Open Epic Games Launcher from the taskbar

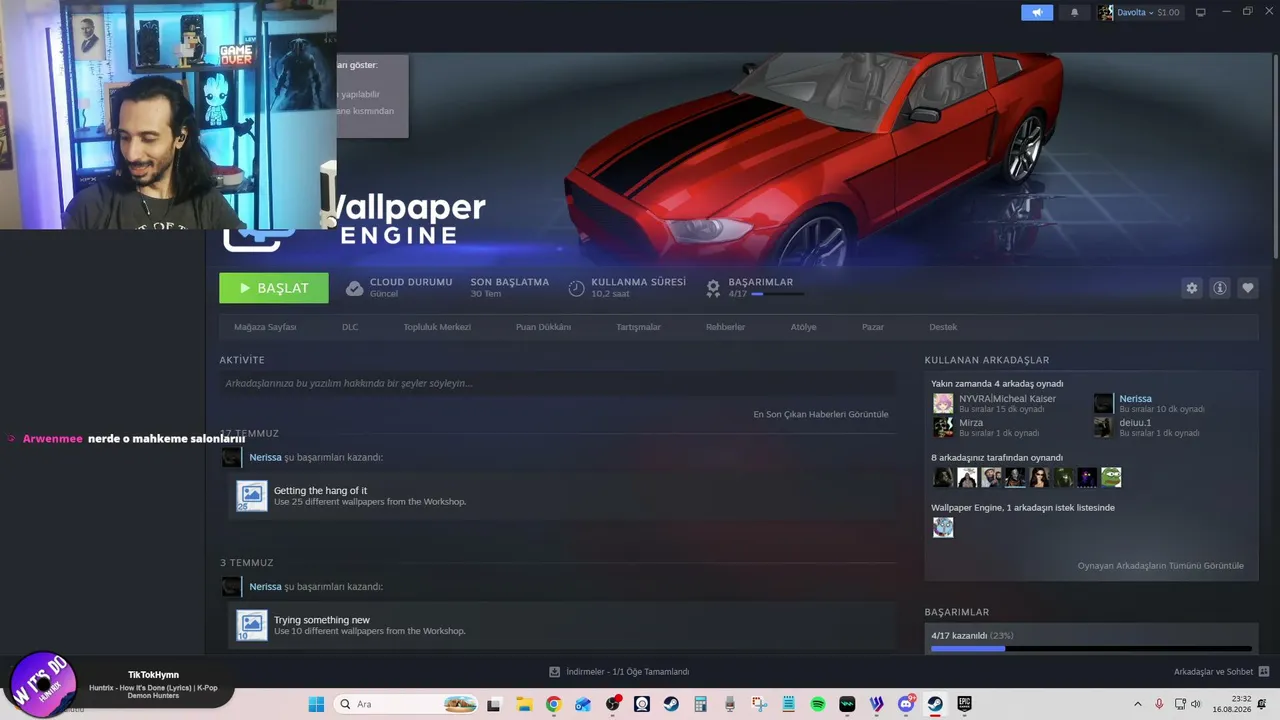click(x=965, y=704)
